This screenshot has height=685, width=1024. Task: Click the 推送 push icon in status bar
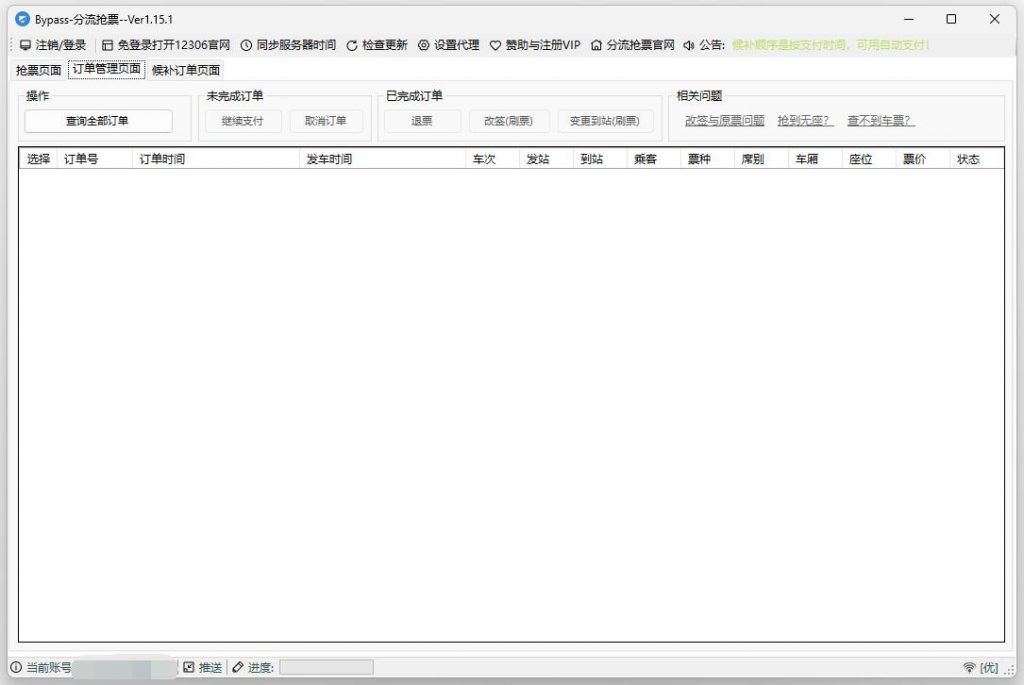(x=188, y=667)
